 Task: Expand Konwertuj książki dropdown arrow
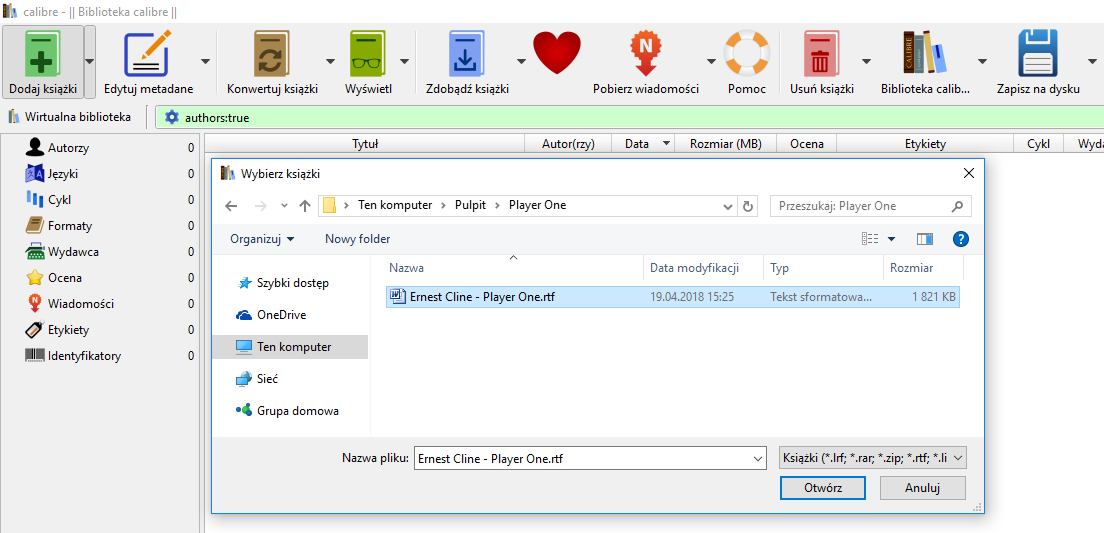[x=330, y=62]
